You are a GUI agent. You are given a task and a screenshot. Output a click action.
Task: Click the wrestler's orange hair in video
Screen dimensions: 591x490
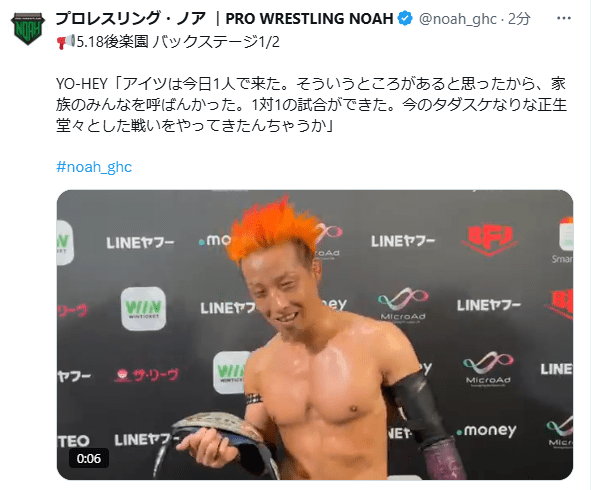(x=274, y=231)
